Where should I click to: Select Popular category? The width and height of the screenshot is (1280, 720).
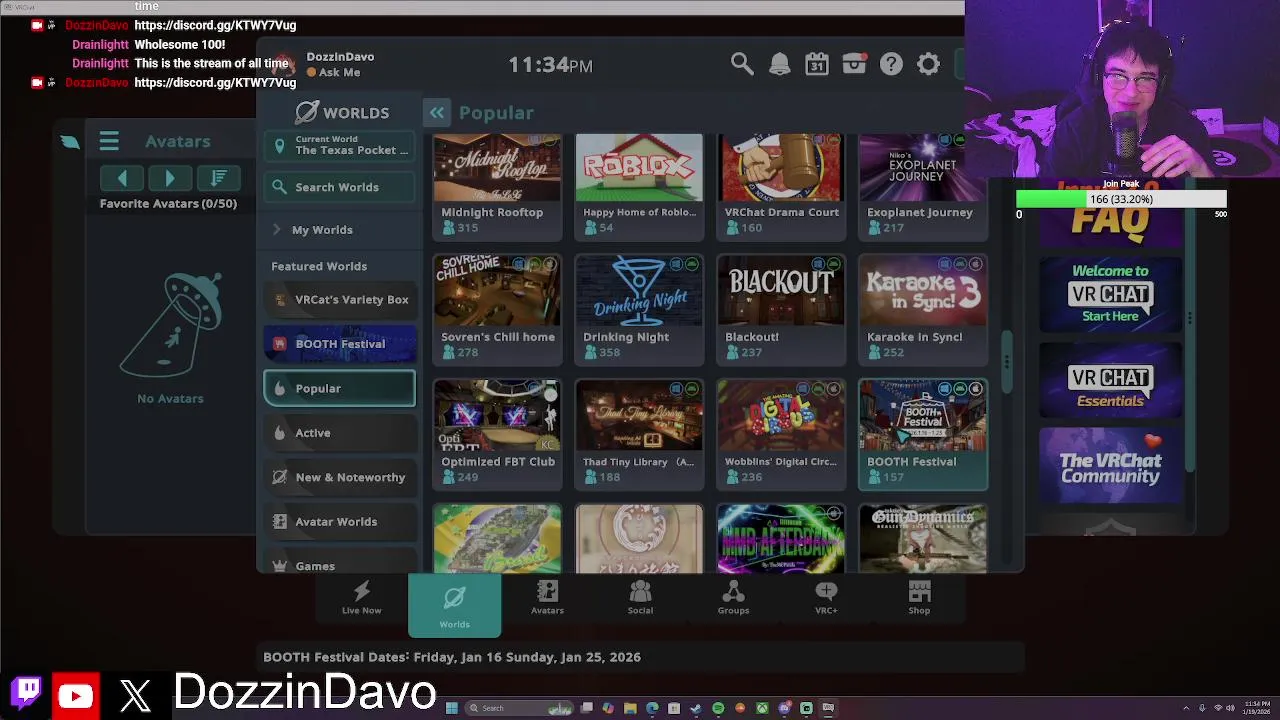point(340,388)
